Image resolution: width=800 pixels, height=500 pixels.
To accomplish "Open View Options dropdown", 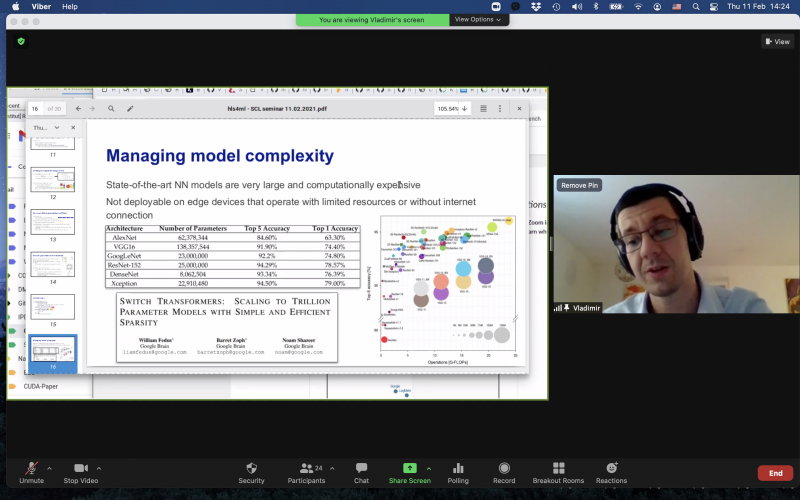I will pos(478,19).
